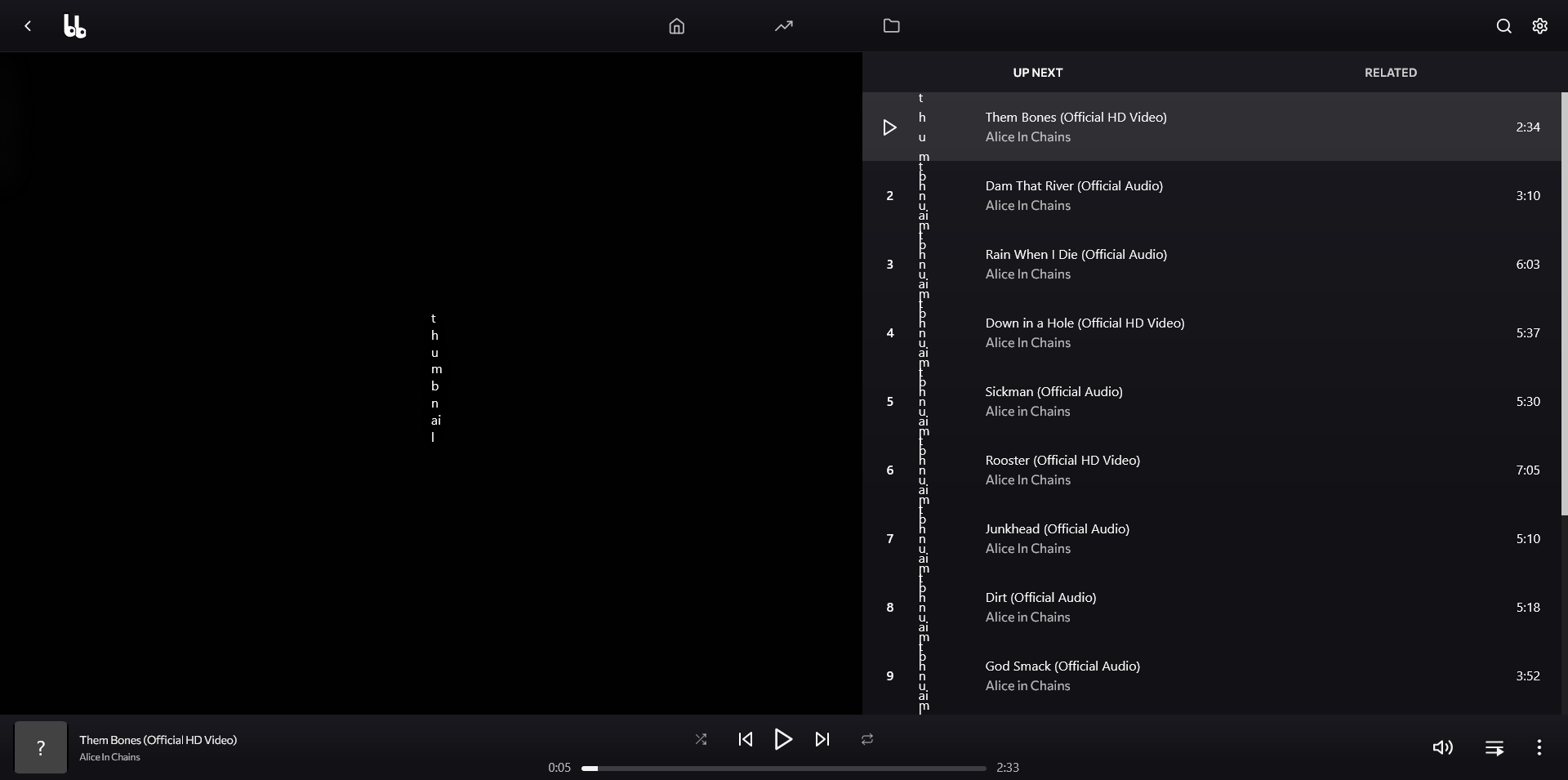Play the Them Bones queue item icon
Image resolution: width=1568 pixels, height=780 pixels.
(x=890, y=127)
